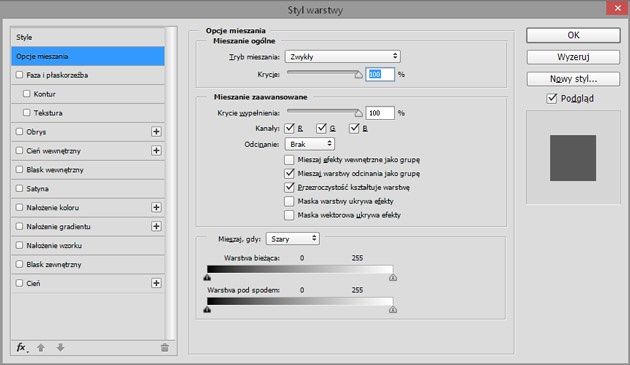Open the Odcinanie dropdown

[x=310, y=144]
